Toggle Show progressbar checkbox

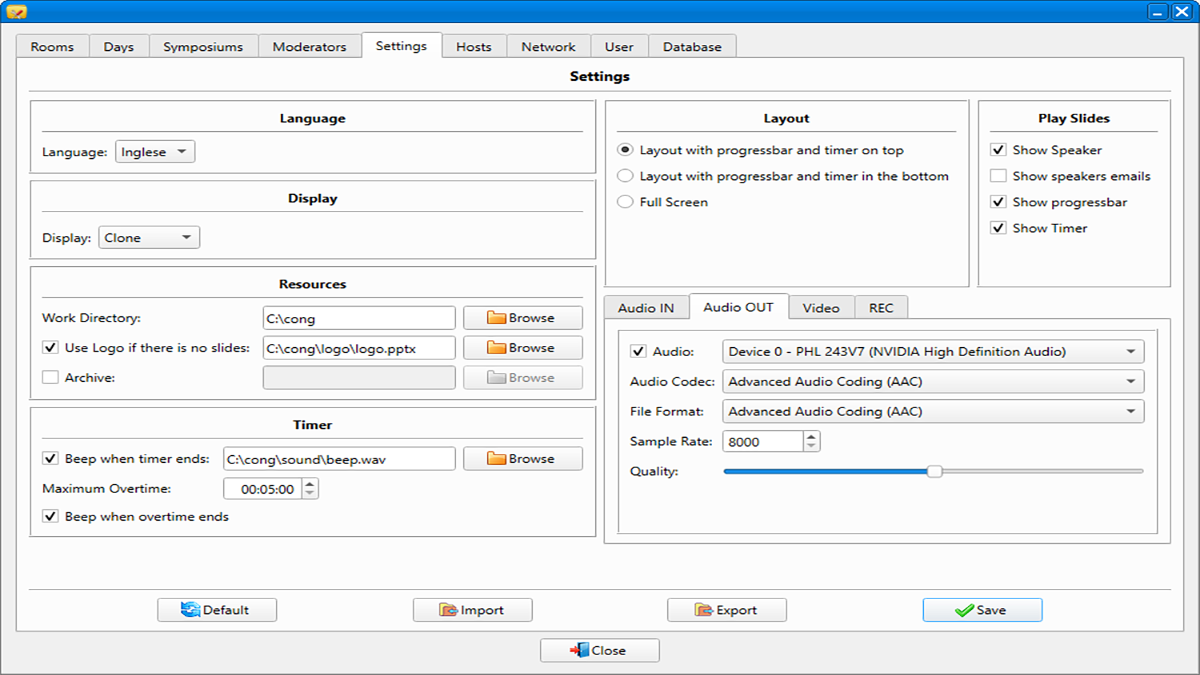[x=998, y=202]
